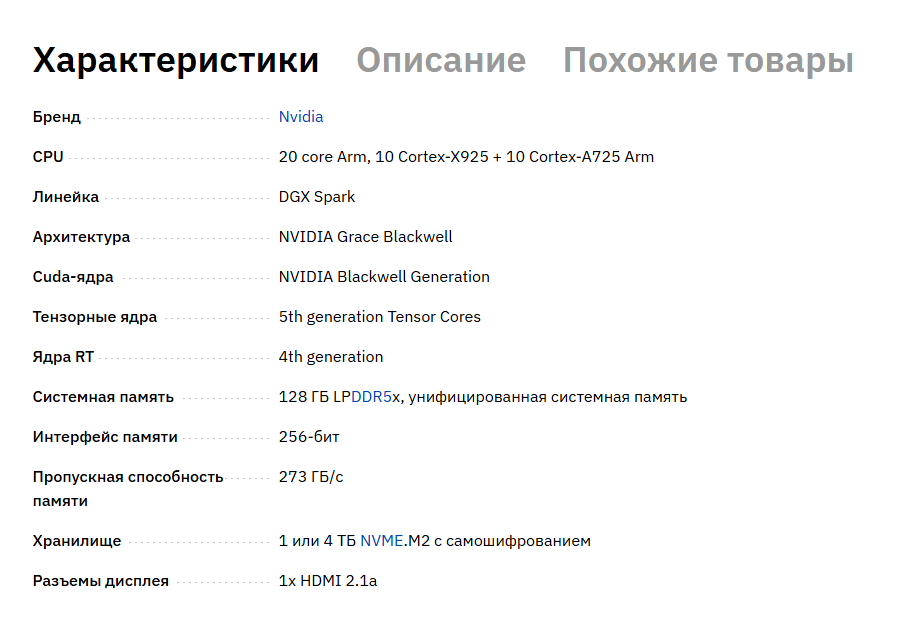Select the Разъемы дисплея label
This screenshot has height=627, width=898.
[x=101, y=581]
